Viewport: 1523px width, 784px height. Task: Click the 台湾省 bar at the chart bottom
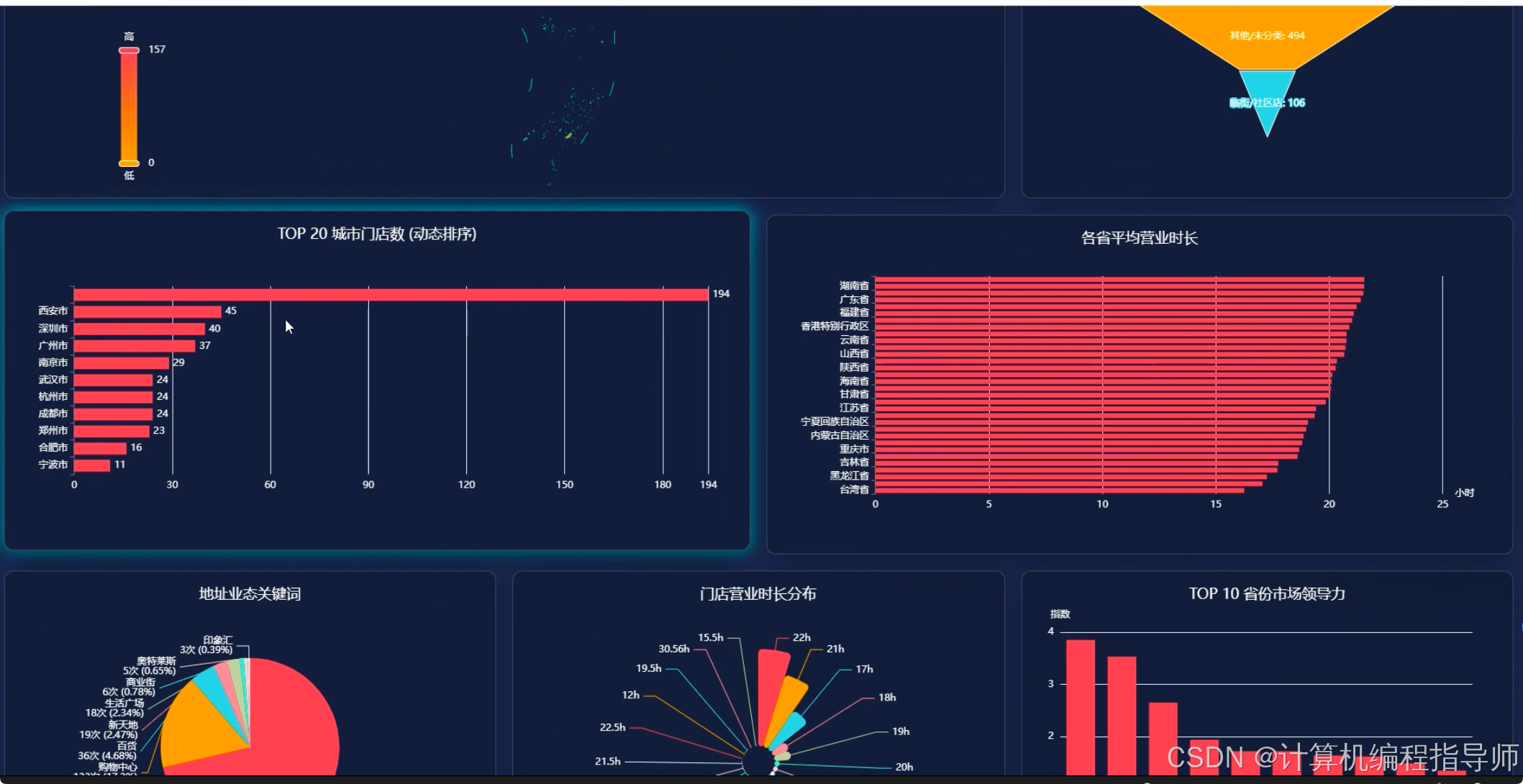click(x=1058, y=491)
